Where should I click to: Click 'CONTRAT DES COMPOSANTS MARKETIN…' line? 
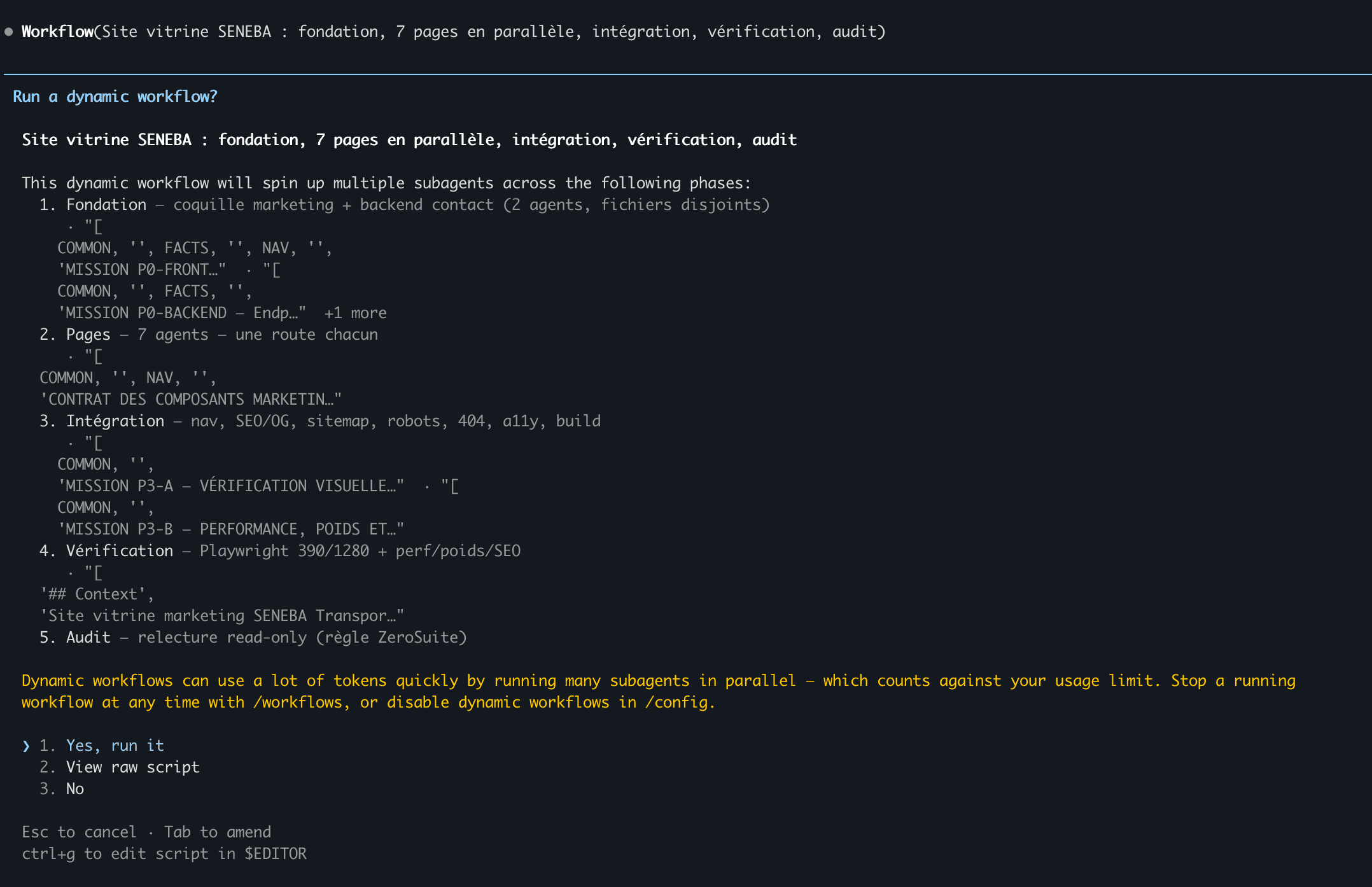tap(191, 399)
